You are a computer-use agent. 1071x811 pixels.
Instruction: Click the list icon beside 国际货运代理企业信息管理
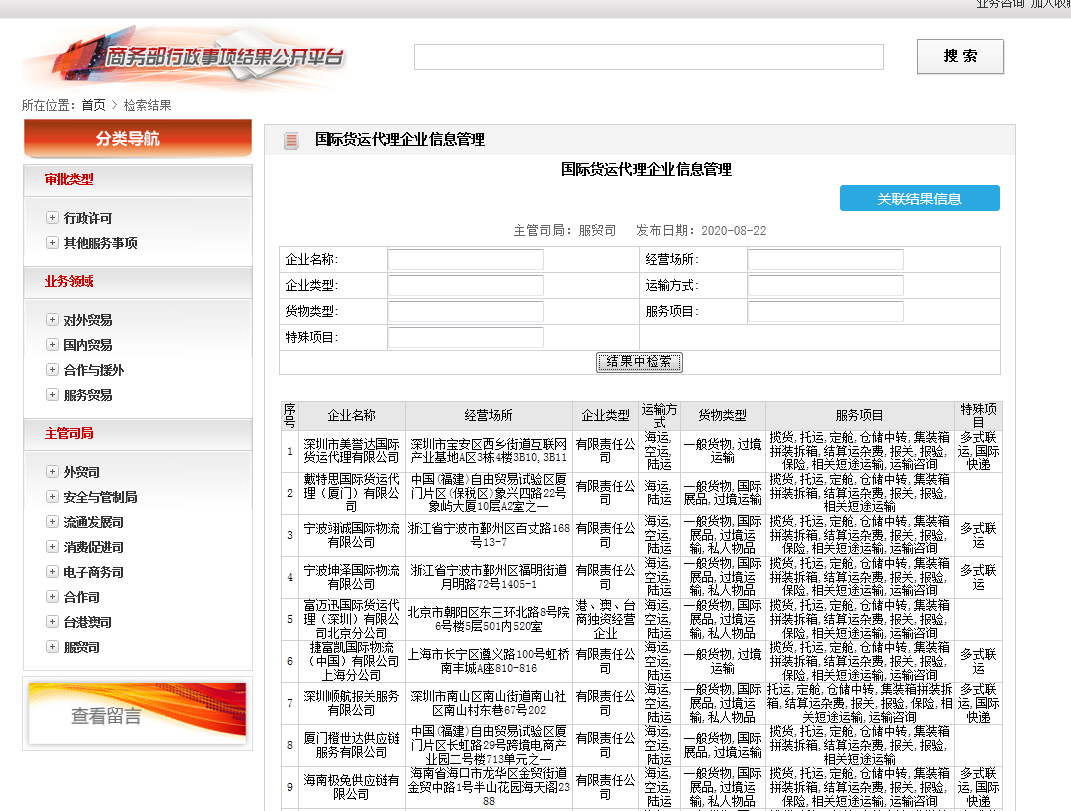click(291, 141)
